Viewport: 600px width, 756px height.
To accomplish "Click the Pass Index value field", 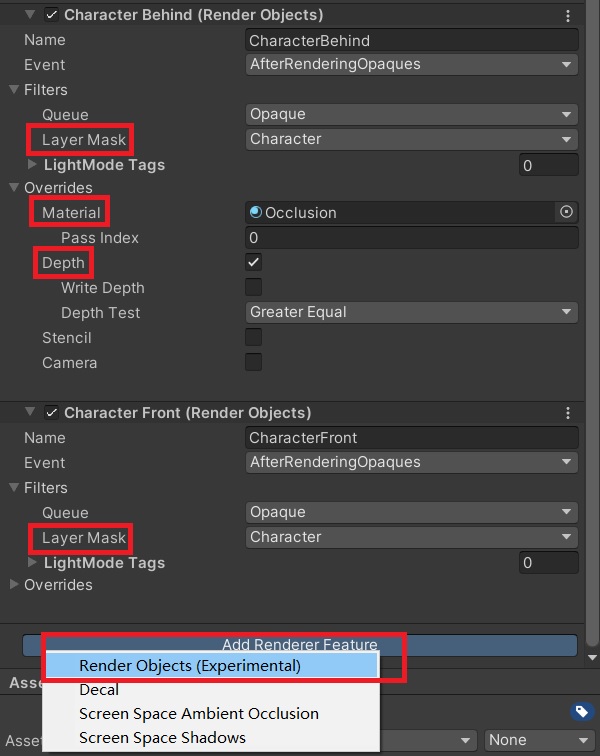I will 411,237.
